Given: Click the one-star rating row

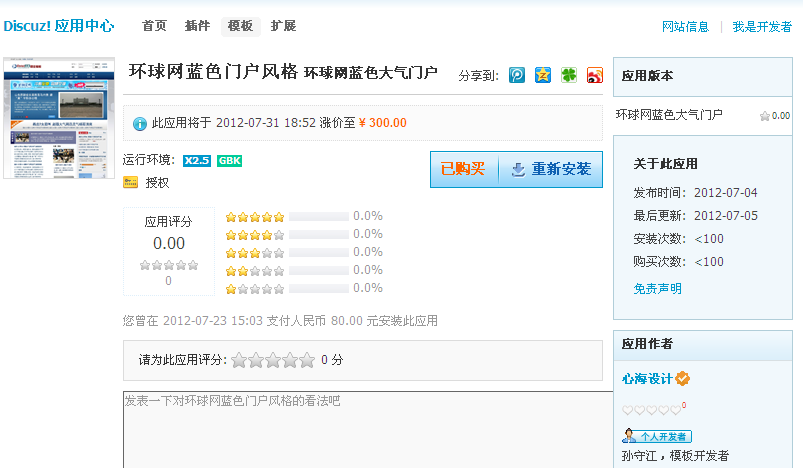Looking at the screenshot, I should [304, 288].
